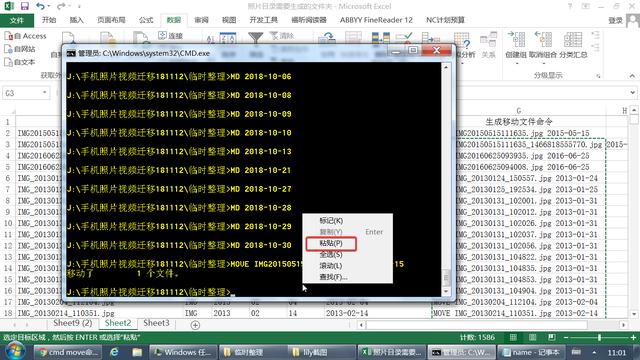Click the 连接 connections button
This screenshot has width=640, height=360.
(171, 36)
